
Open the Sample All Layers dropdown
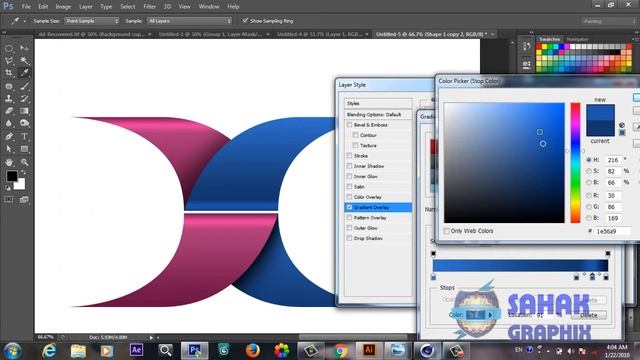(x=189, y=21)
